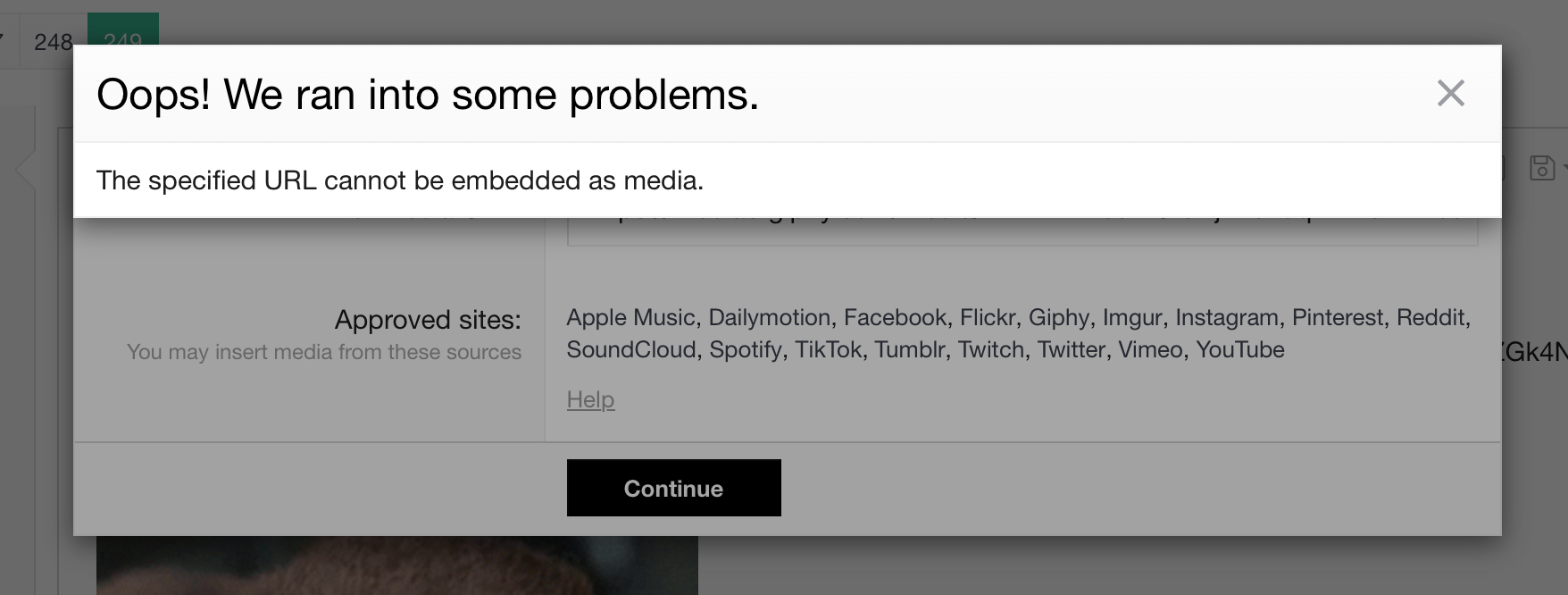Viewport: 1568px width, 595px height.
Task: Select the highlighted page 249
Action: click(123, 29)
